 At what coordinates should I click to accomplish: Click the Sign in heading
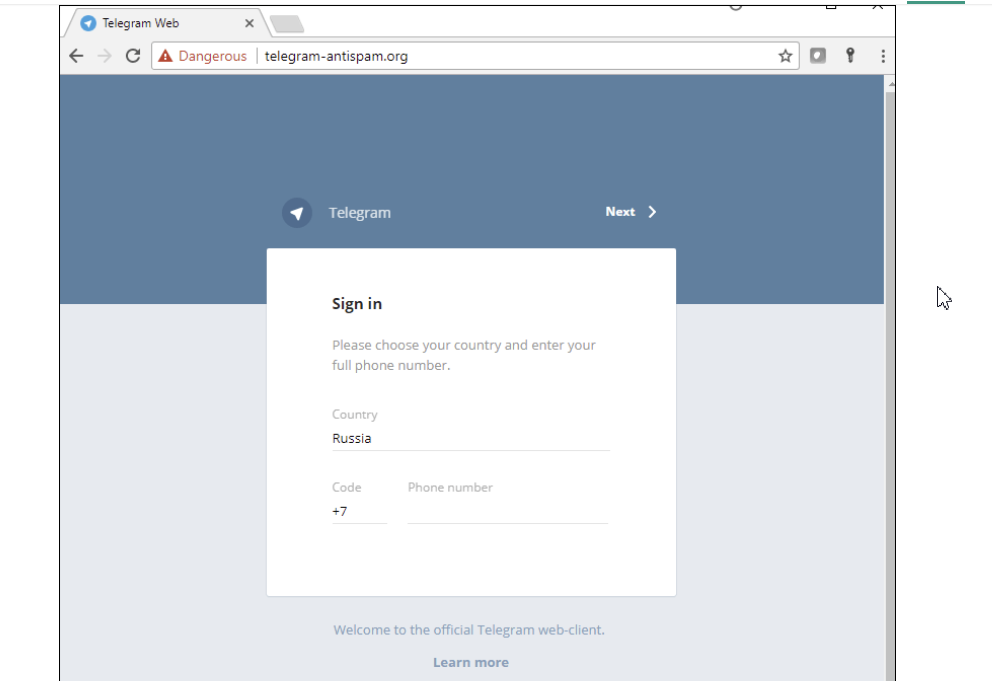357,304
